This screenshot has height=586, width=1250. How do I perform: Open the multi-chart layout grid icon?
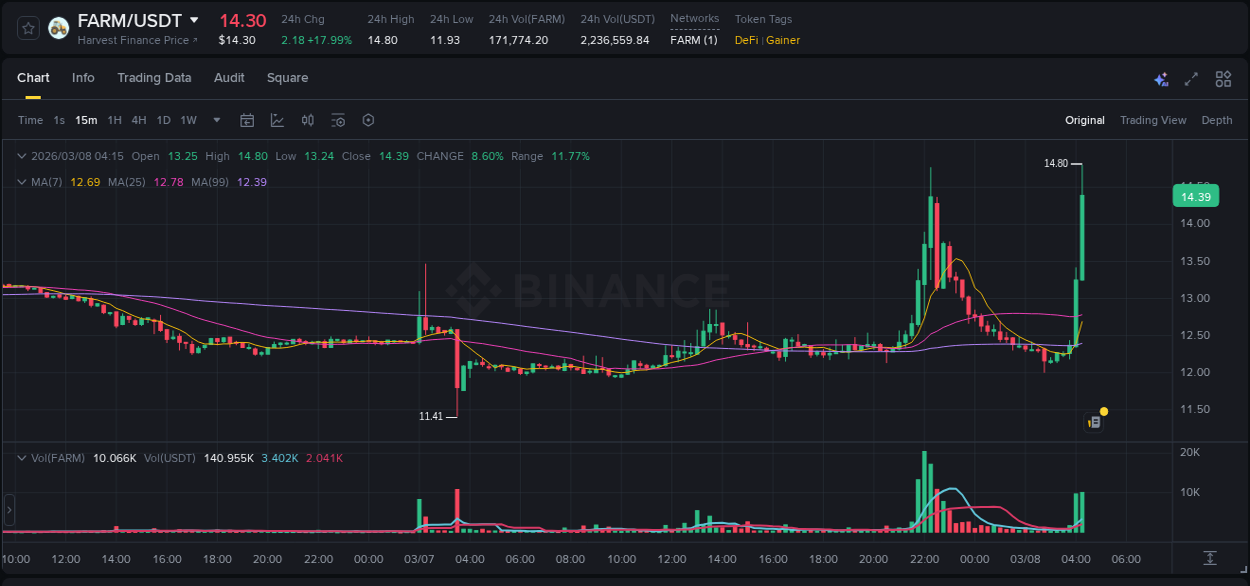pyautogui.click(x=1223, y=79)
